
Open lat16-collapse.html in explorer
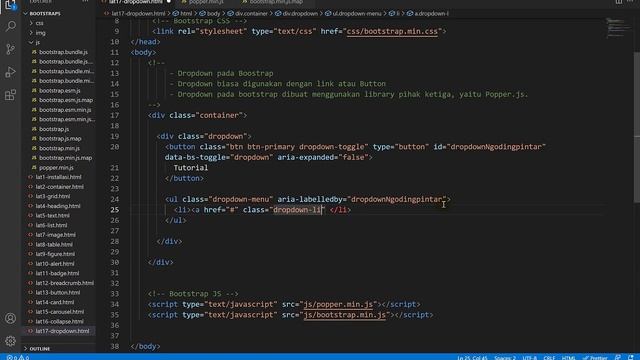[x=60, y=321]
